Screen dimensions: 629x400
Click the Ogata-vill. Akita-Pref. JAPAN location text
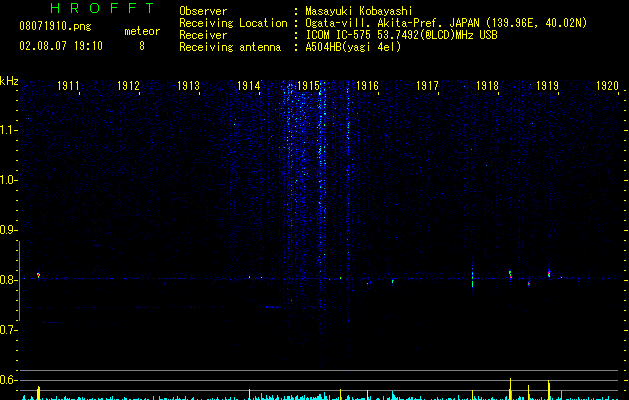click(446, 23)
